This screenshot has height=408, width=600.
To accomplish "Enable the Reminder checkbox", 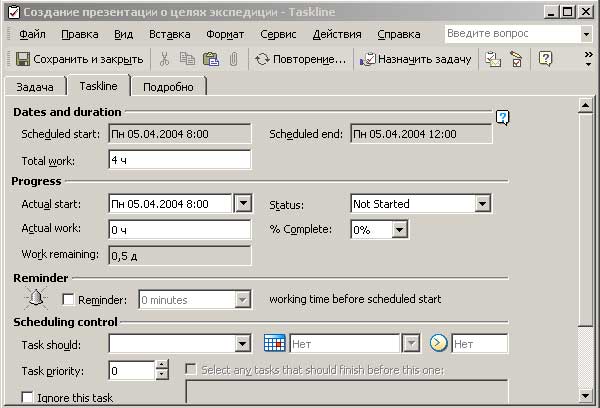I will (x=68, y=299).
